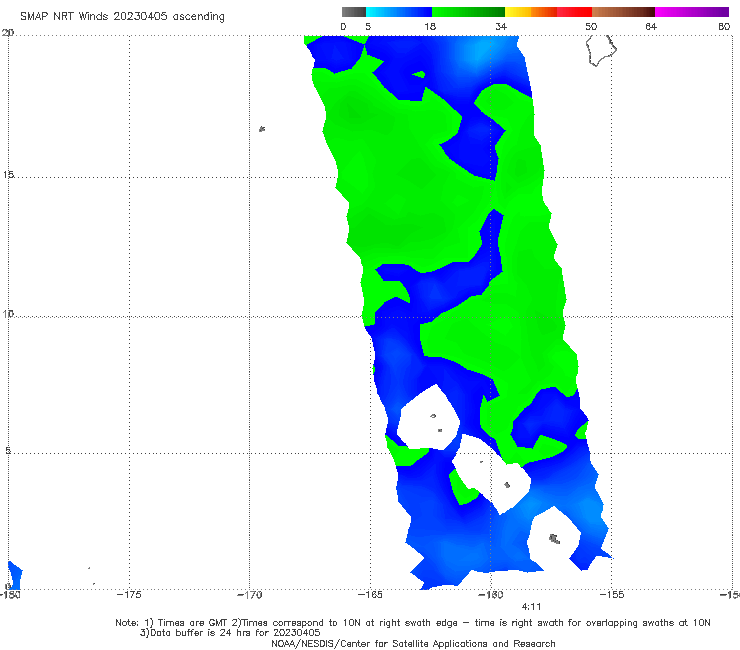Click the color bar label '34'
Image resolution: width=740 pixels, height=650 pixels.
point(501,26)
